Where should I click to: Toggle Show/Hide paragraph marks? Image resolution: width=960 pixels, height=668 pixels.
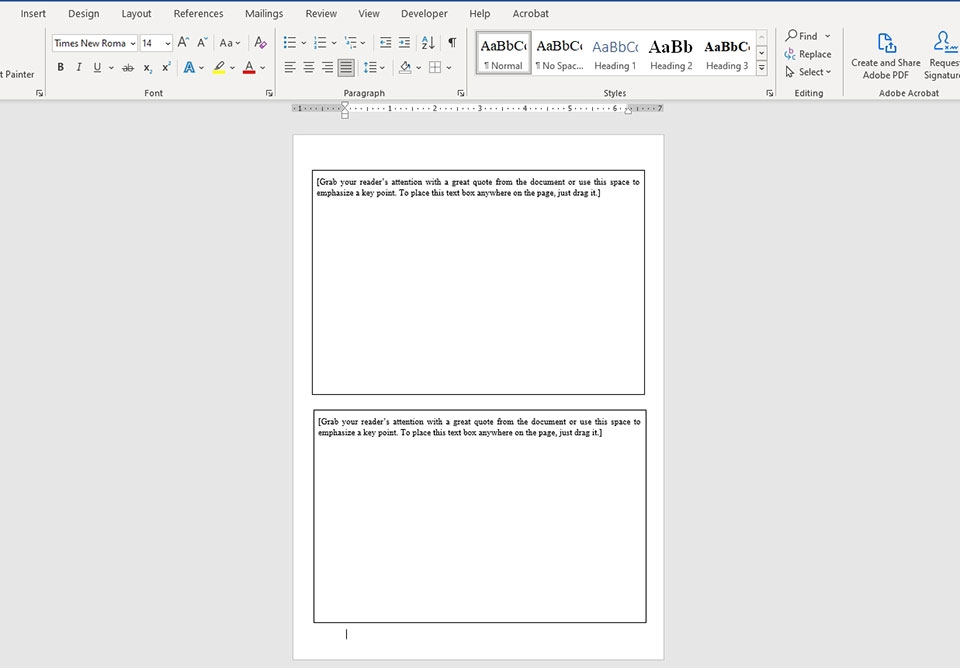(x=452, y=43)
